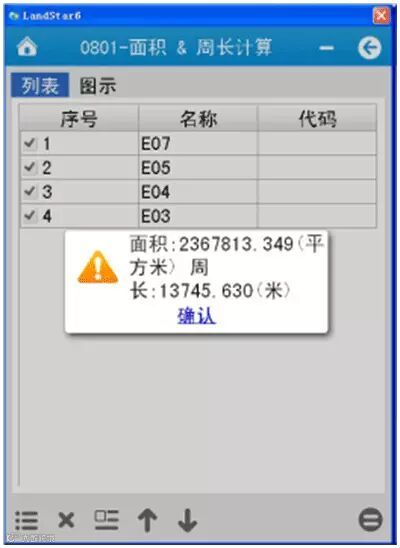This screenshot has width=400, height=548.
Task: Toggle the checkbox for row 4
Action: [30, 216]
